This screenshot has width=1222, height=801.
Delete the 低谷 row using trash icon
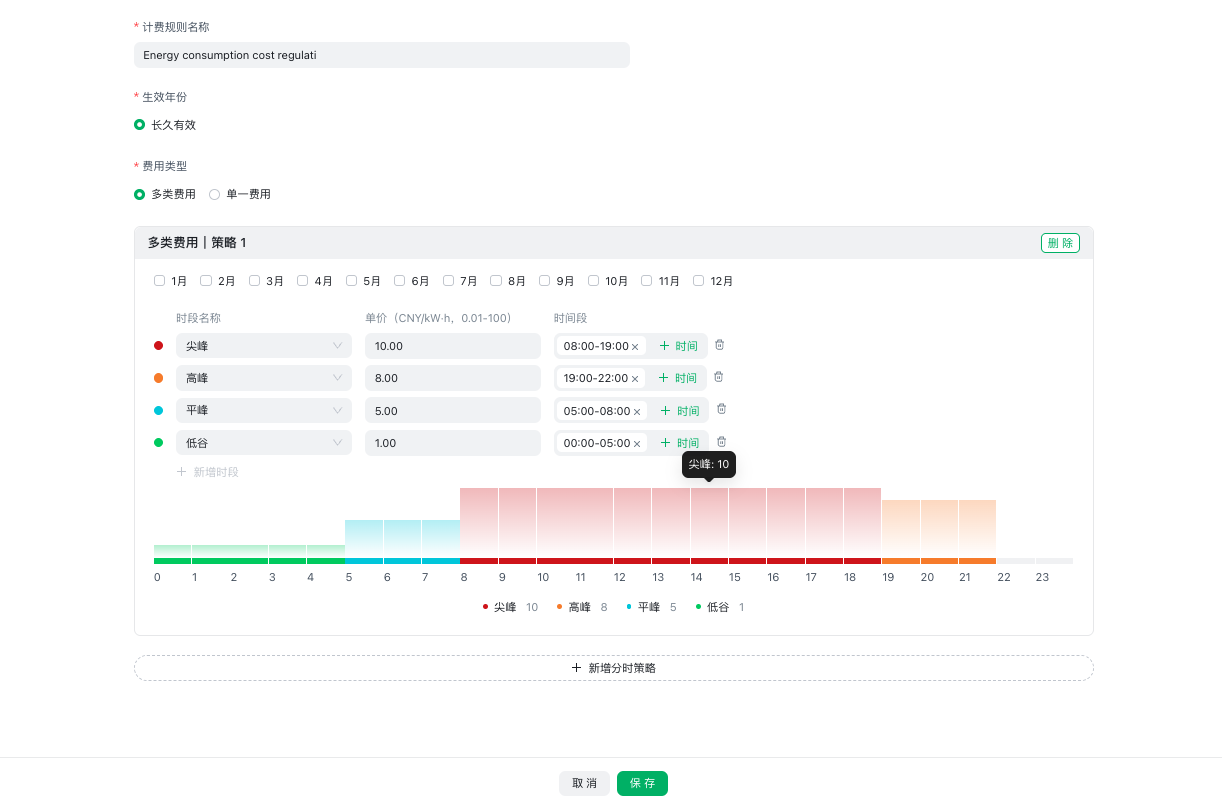click(x=721, y=441)
